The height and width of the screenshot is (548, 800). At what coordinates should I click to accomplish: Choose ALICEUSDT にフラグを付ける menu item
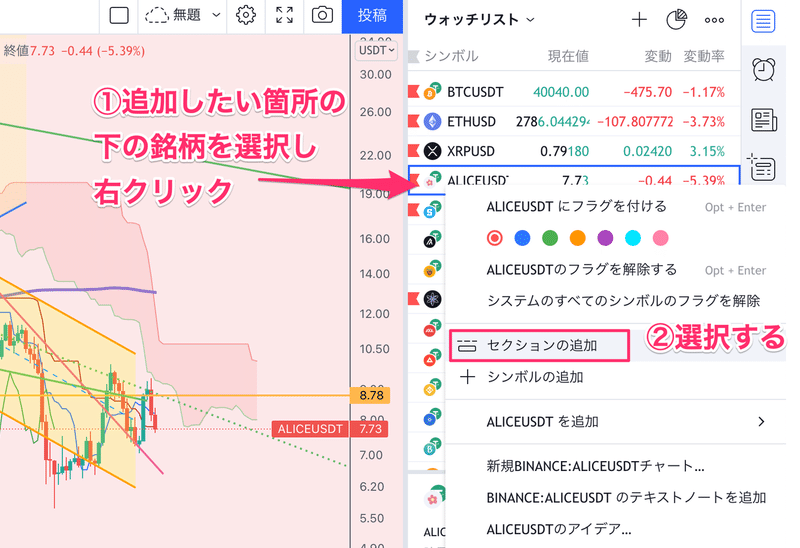pos(616,207)
